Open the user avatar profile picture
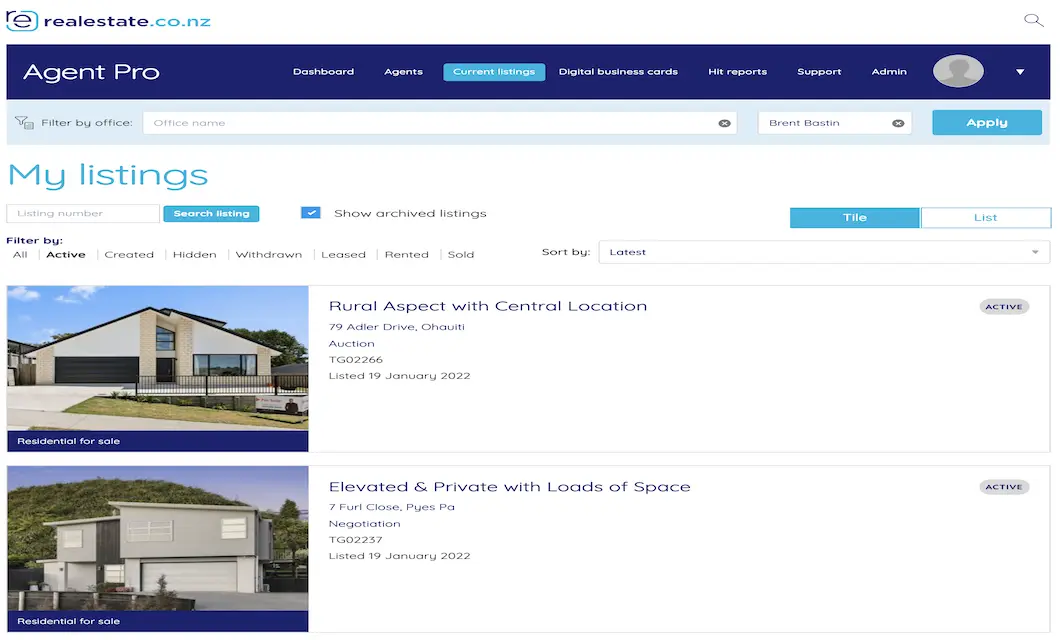Screen dimensions: 1060x640 (958, 71)
